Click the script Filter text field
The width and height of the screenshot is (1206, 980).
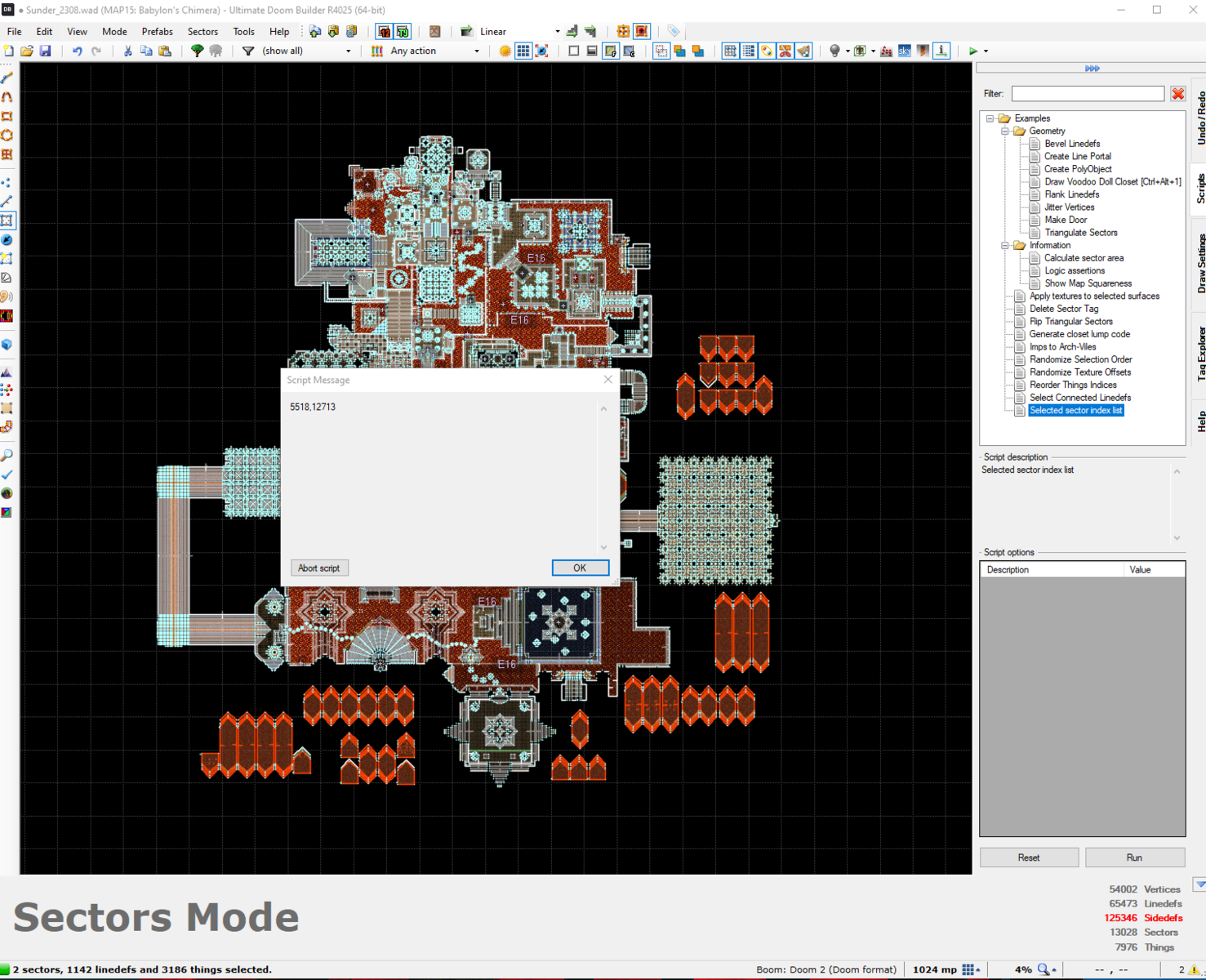coord(1088,94)
